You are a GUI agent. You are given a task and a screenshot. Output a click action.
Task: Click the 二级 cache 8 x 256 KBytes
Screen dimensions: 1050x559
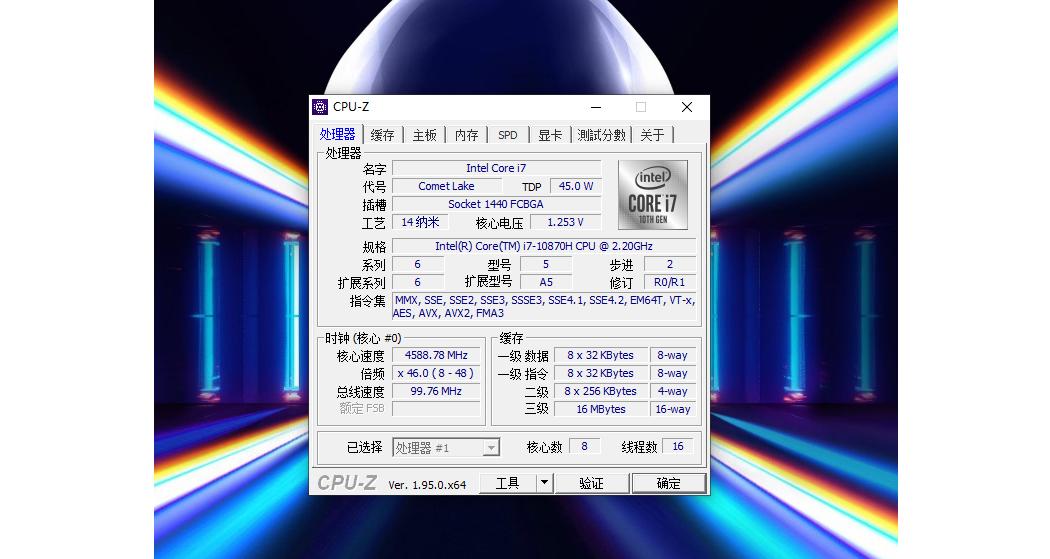coord(601,392)
